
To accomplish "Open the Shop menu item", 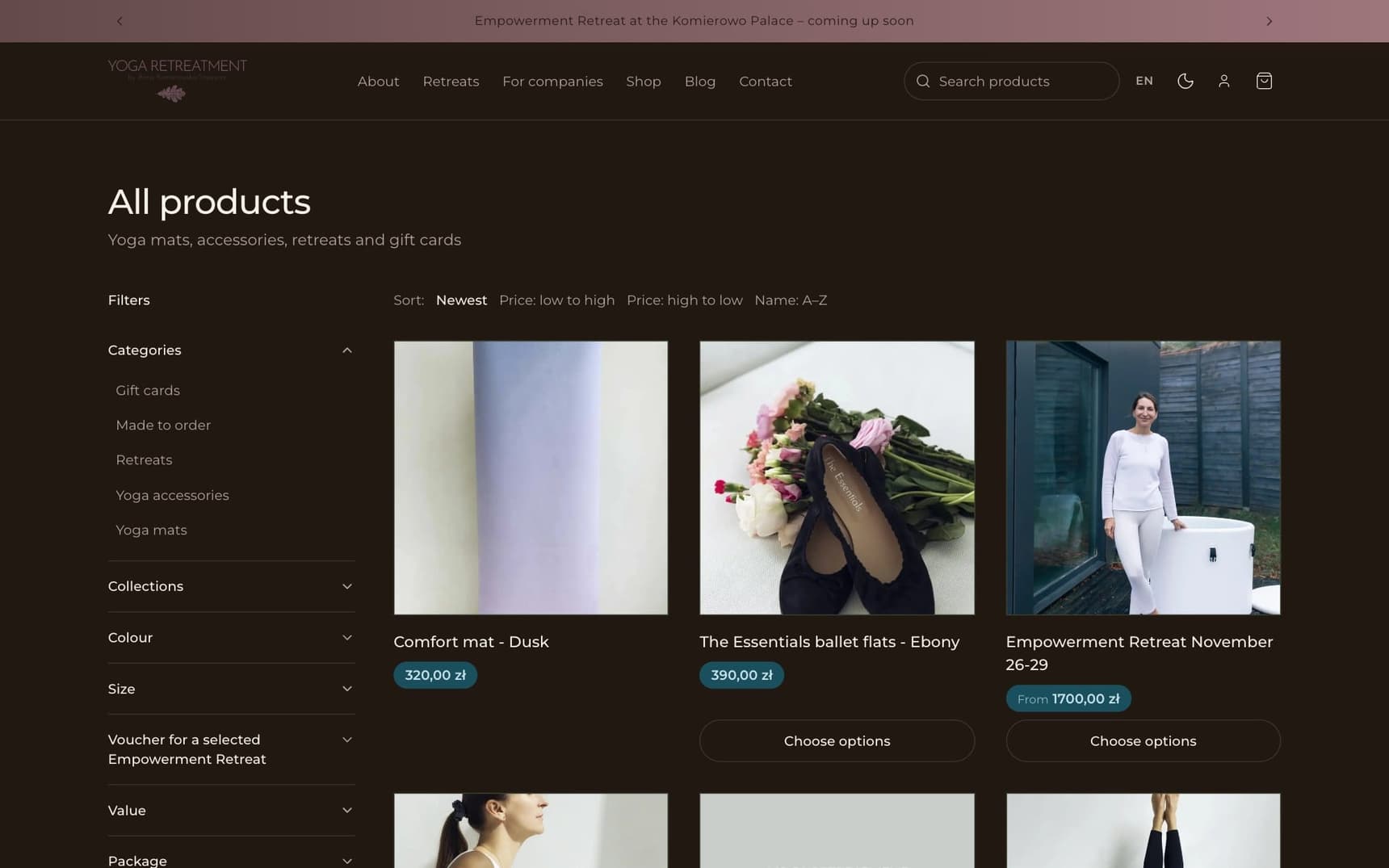I will coord(644,82).
